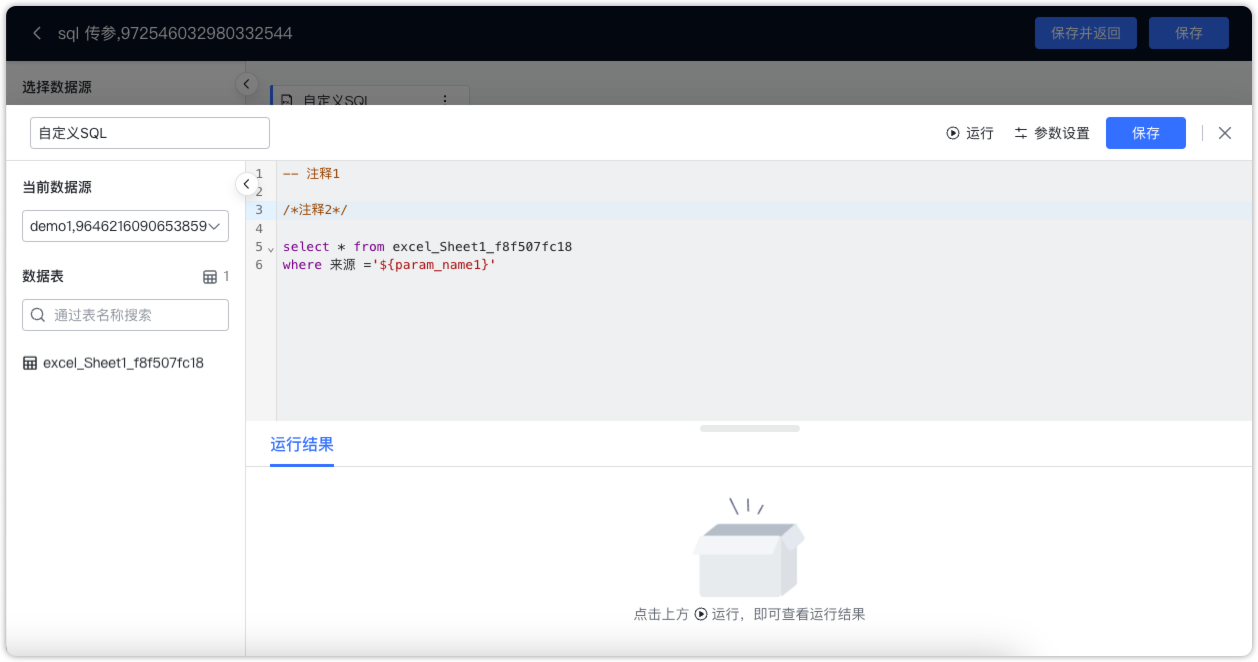The height and width of the screenshot is (662, 1258).
Task: Click the magnifier icon in the table search box
Action: pos(37,314)
